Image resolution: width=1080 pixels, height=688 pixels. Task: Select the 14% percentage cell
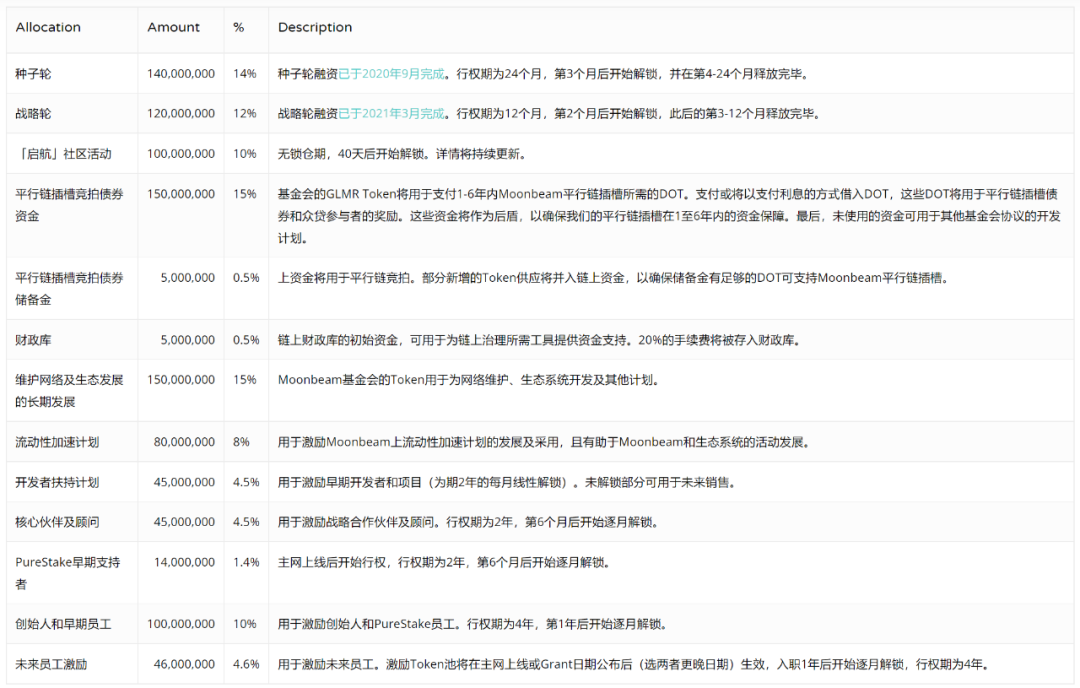245,74
